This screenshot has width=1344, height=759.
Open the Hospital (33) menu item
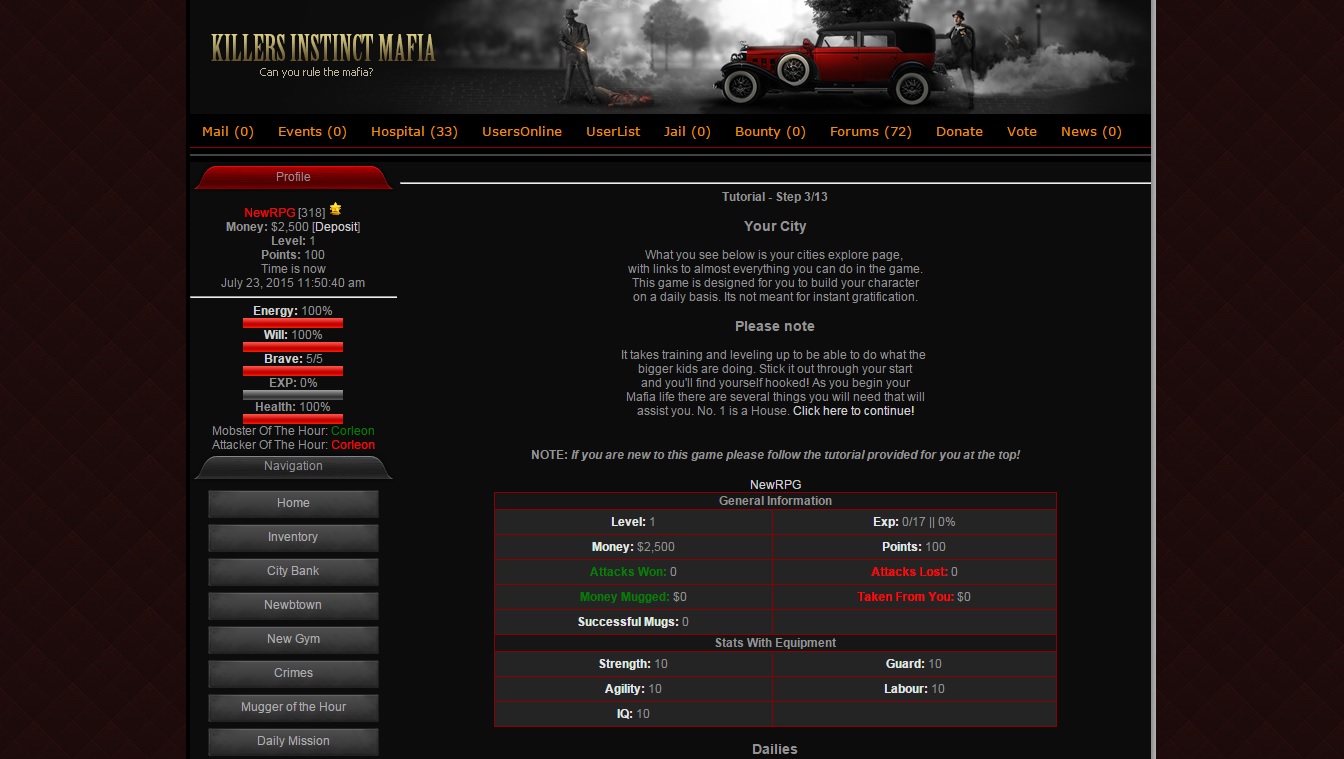click(414, 132)
